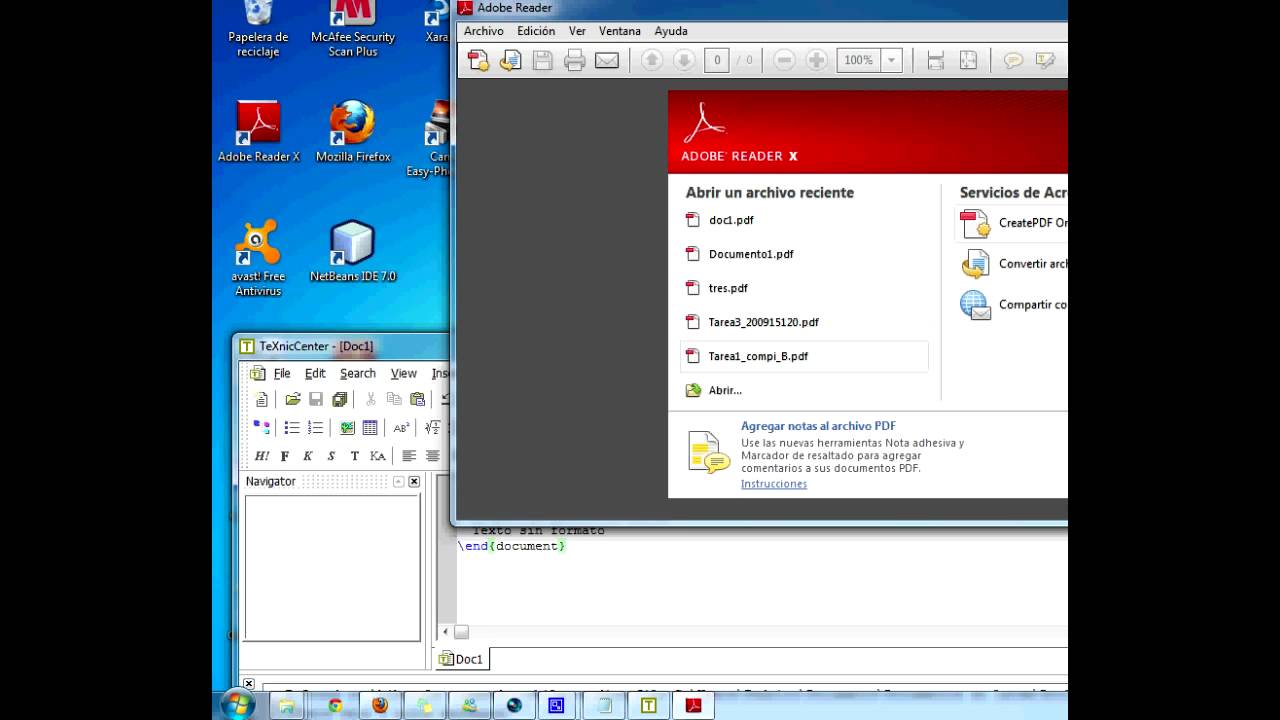
Task: Insert table icon in TeXnicCenter toolbar
Action: pos(370,427)
